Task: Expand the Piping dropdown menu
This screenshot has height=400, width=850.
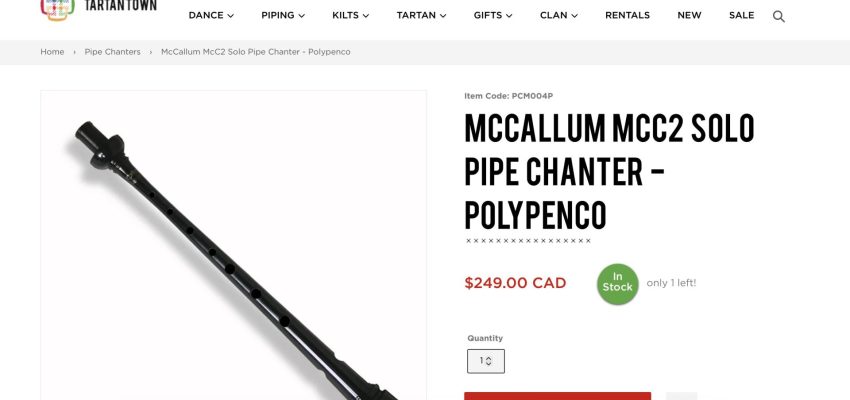Action: click(x=283, y=15)
